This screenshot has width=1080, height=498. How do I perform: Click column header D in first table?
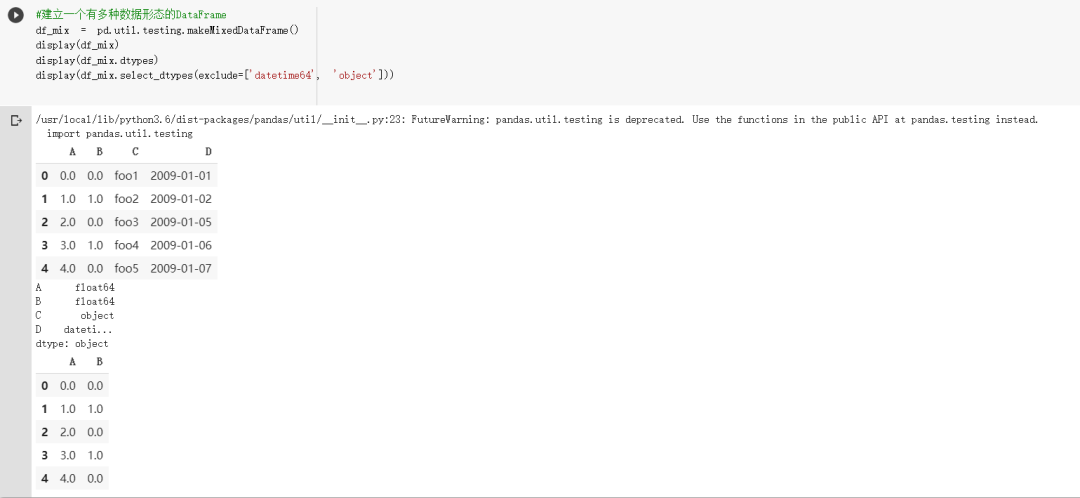(x=208, y=152)
